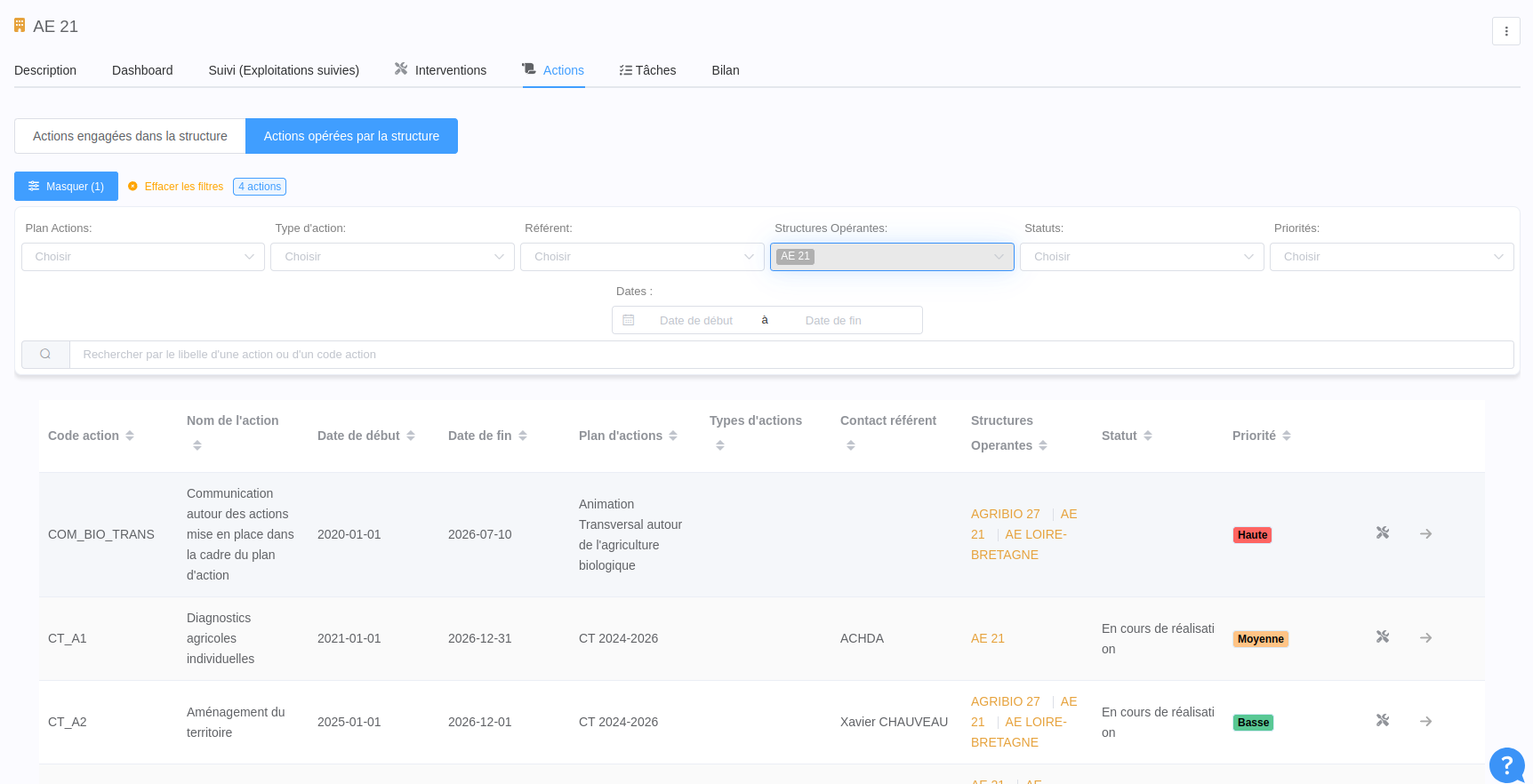
Task: Click the interventions tools icon for COM_BIO_TRANS
Action: [x=1382, y=533]
